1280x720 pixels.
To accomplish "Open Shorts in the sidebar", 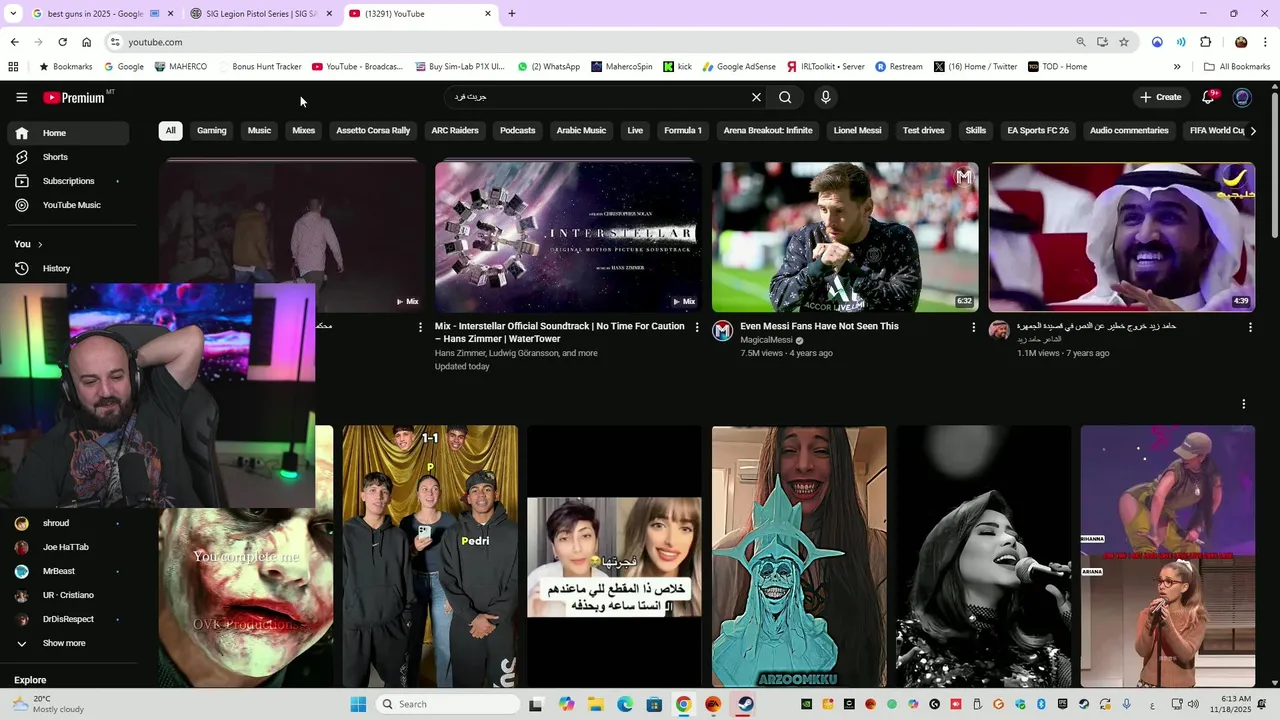I will tap(69, 157).
